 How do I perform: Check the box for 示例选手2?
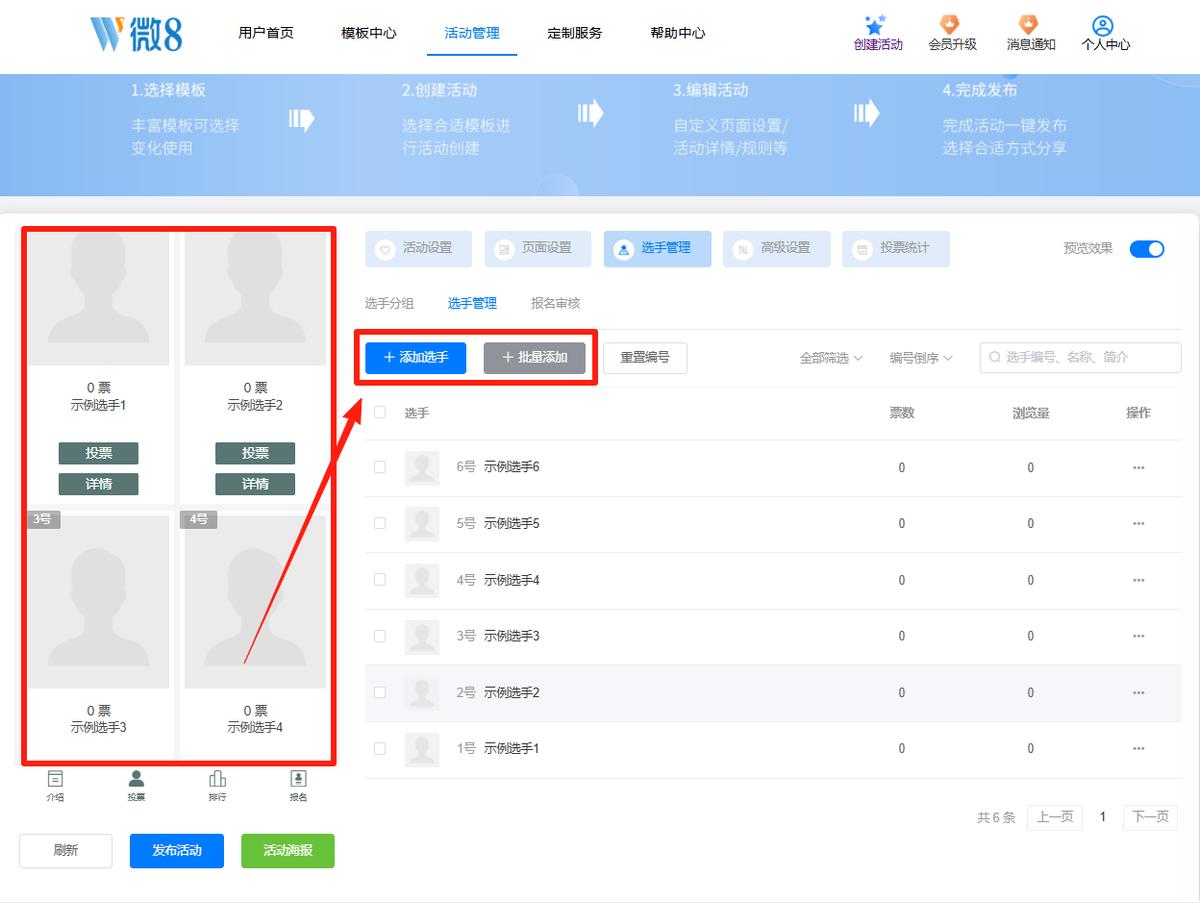(379, 692)
